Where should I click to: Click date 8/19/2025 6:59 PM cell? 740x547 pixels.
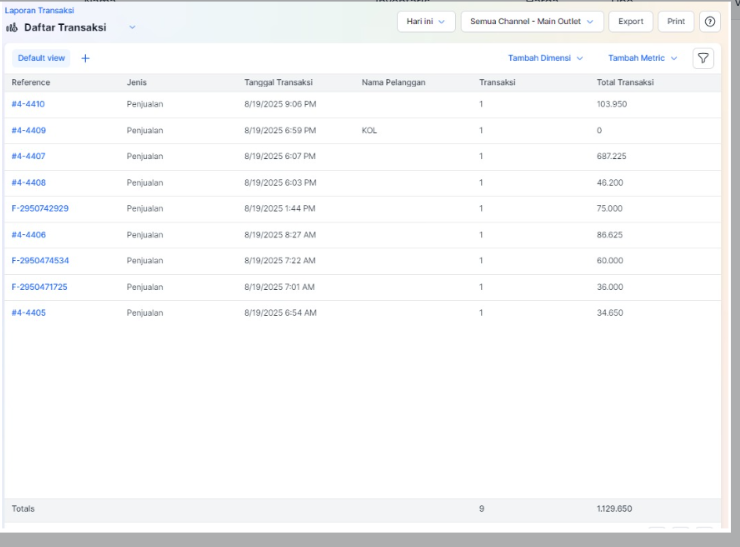tap(280, 131)
